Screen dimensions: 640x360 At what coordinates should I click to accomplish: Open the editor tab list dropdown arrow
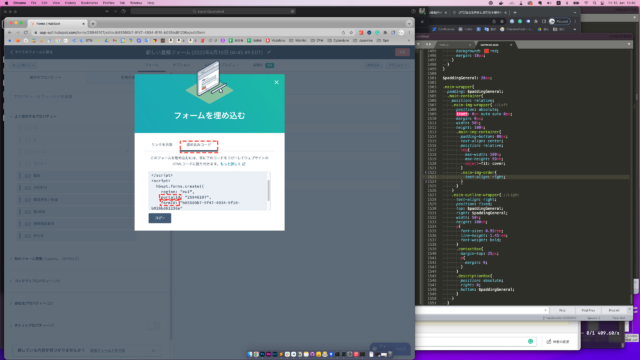(629, 44)
